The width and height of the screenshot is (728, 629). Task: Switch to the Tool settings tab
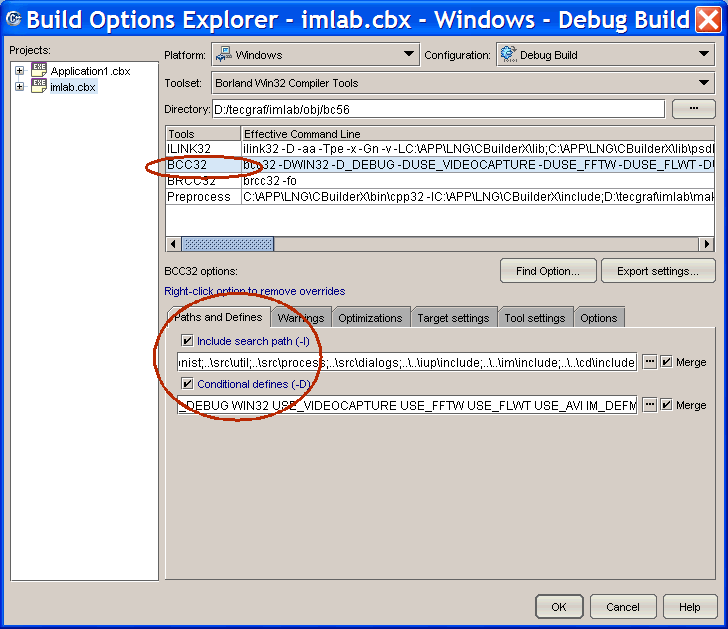535,318
